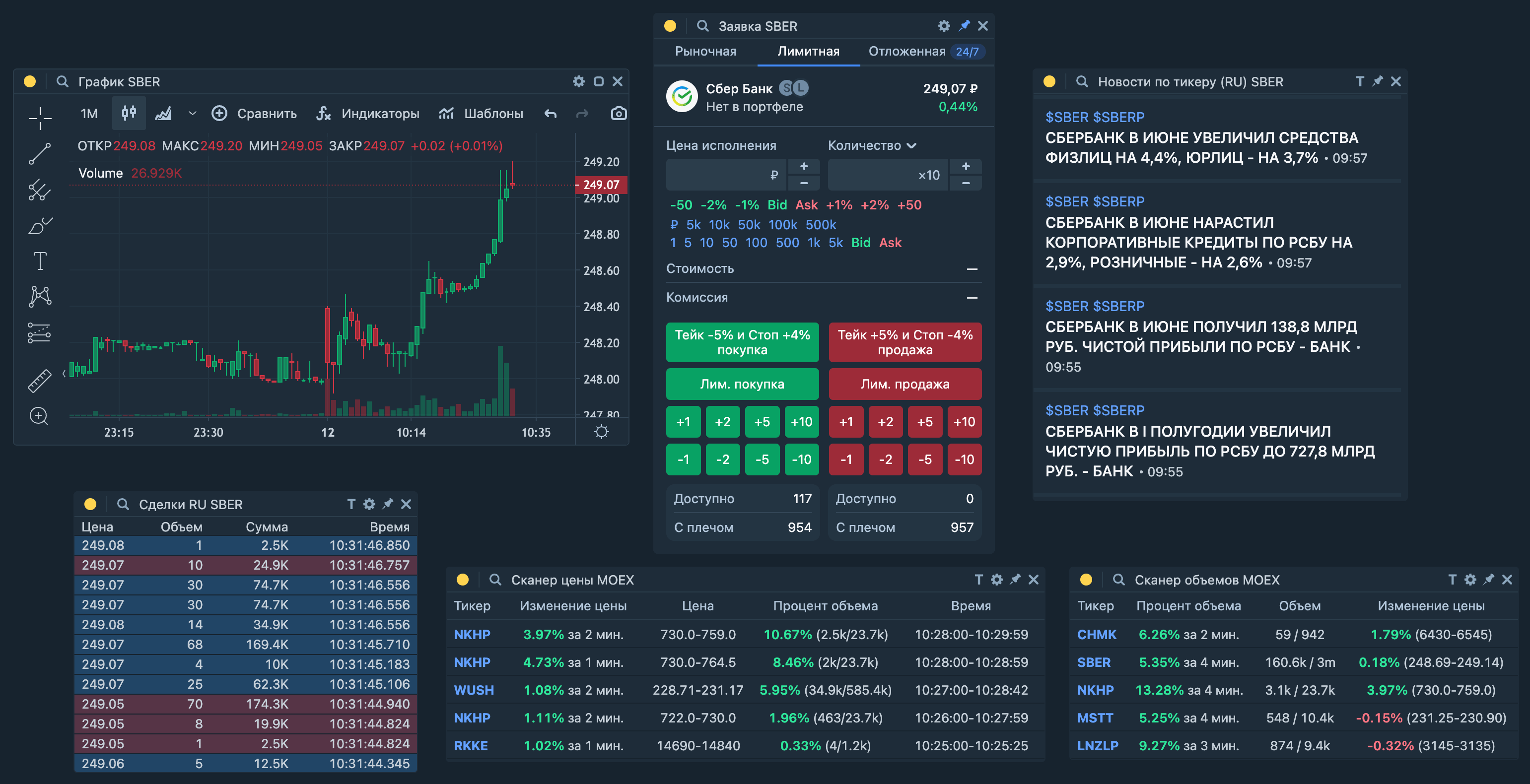Toggle the 24/7 badge on Отложенная
The width and height of the screenshot is (1530, 784).
coord(967,52)
